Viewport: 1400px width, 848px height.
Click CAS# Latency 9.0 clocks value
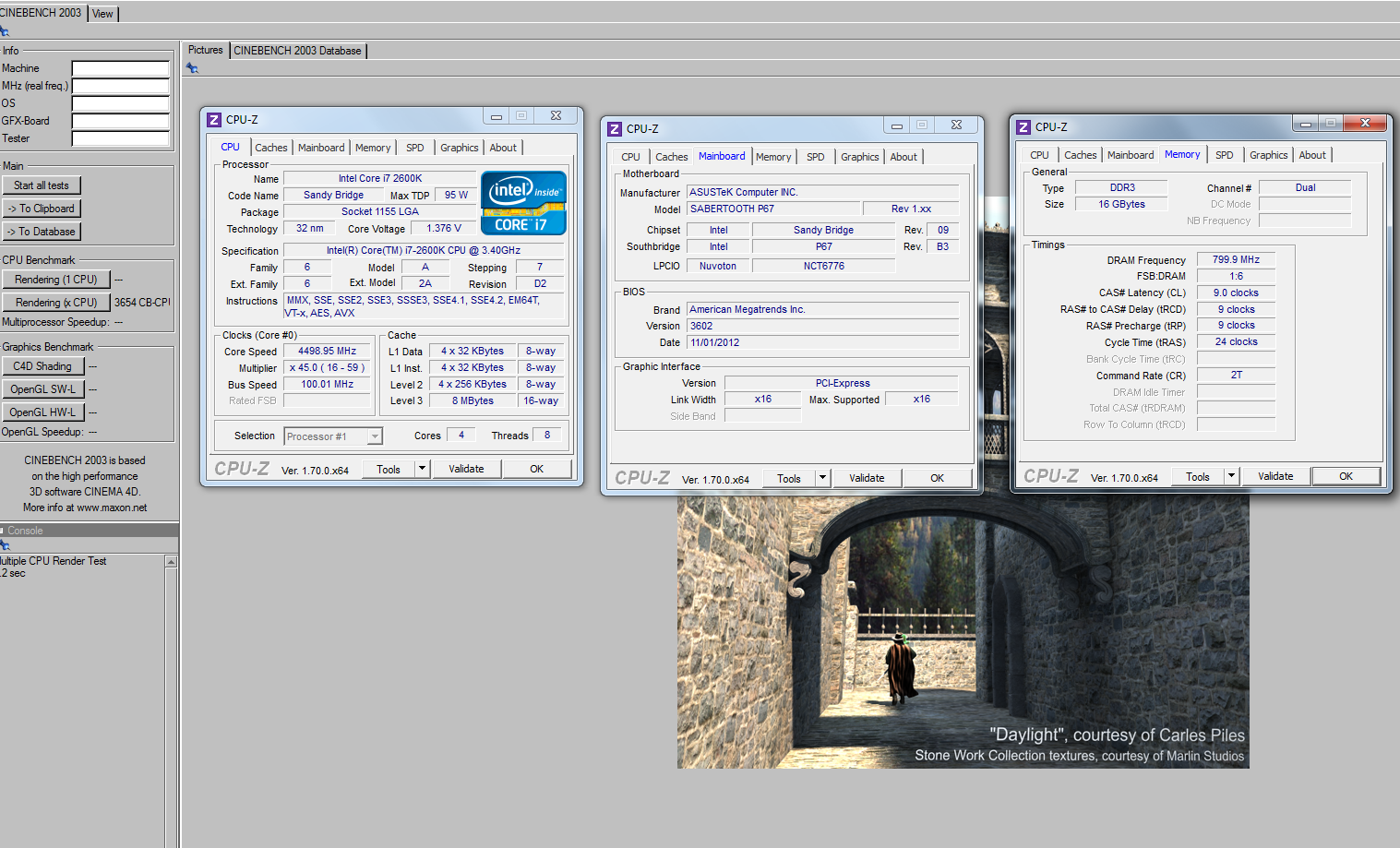point(1236,293)
